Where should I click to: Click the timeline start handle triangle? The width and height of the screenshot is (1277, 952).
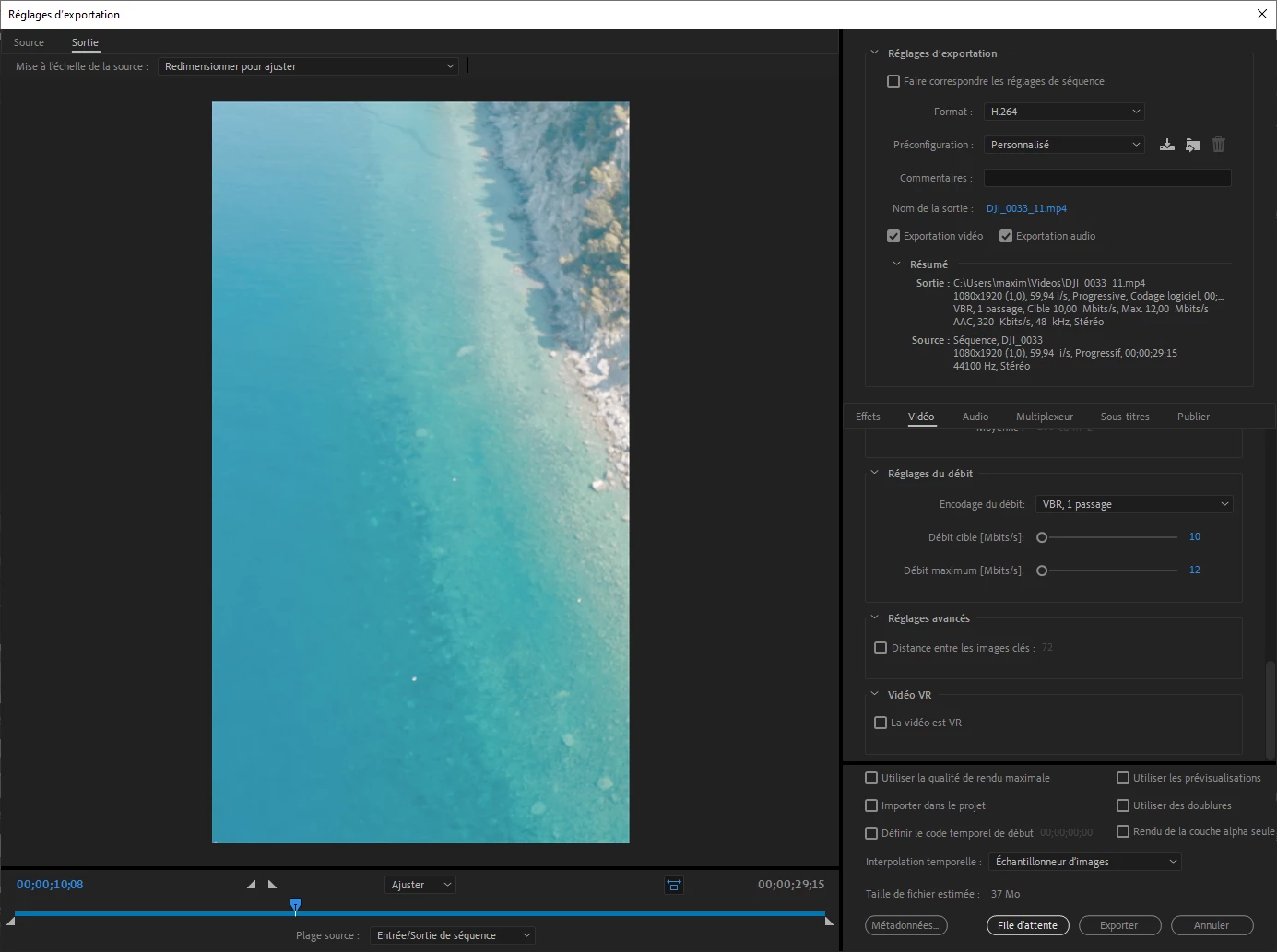[x=10, y=921]
